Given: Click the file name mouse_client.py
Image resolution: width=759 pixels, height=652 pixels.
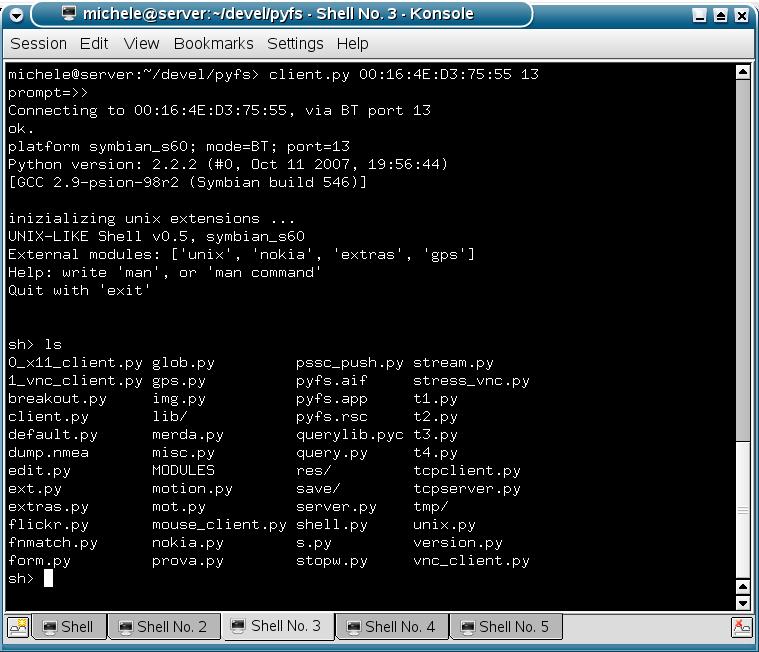Looking at the screenshot, I should [x=219, y=525].
